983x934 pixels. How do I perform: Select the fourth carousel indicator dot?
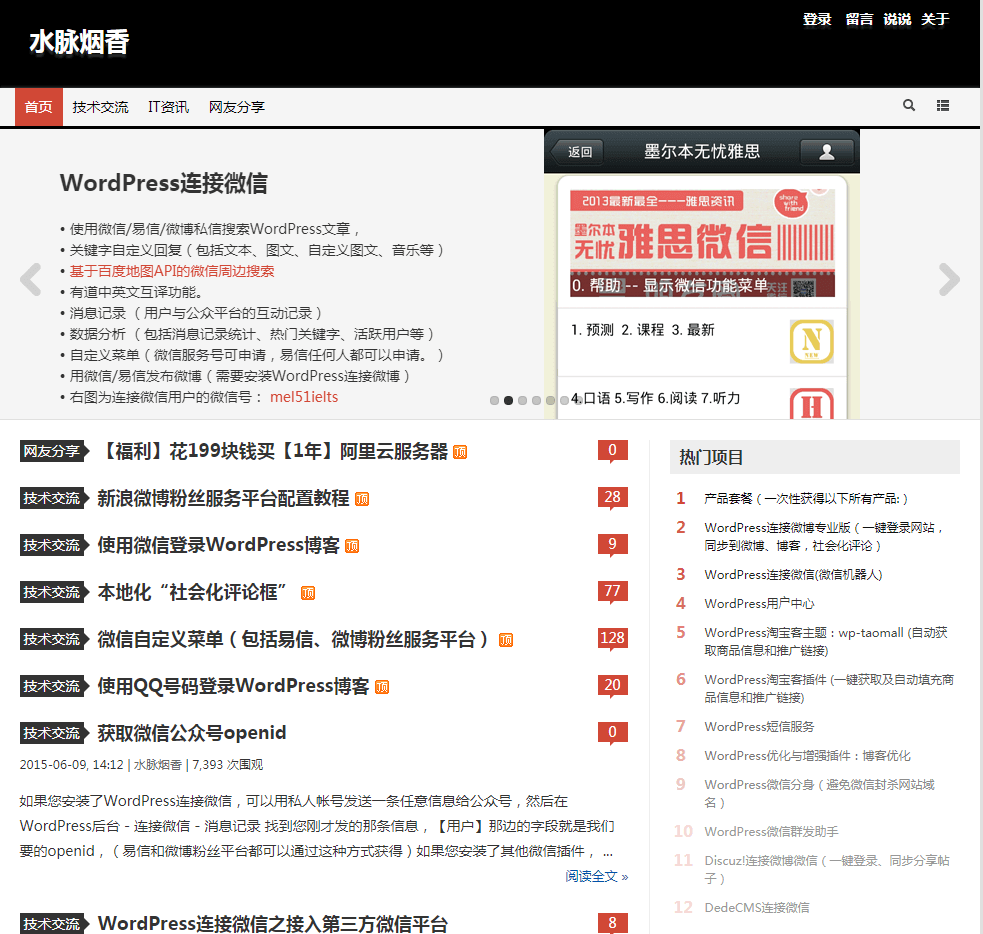tap(536, 400)
